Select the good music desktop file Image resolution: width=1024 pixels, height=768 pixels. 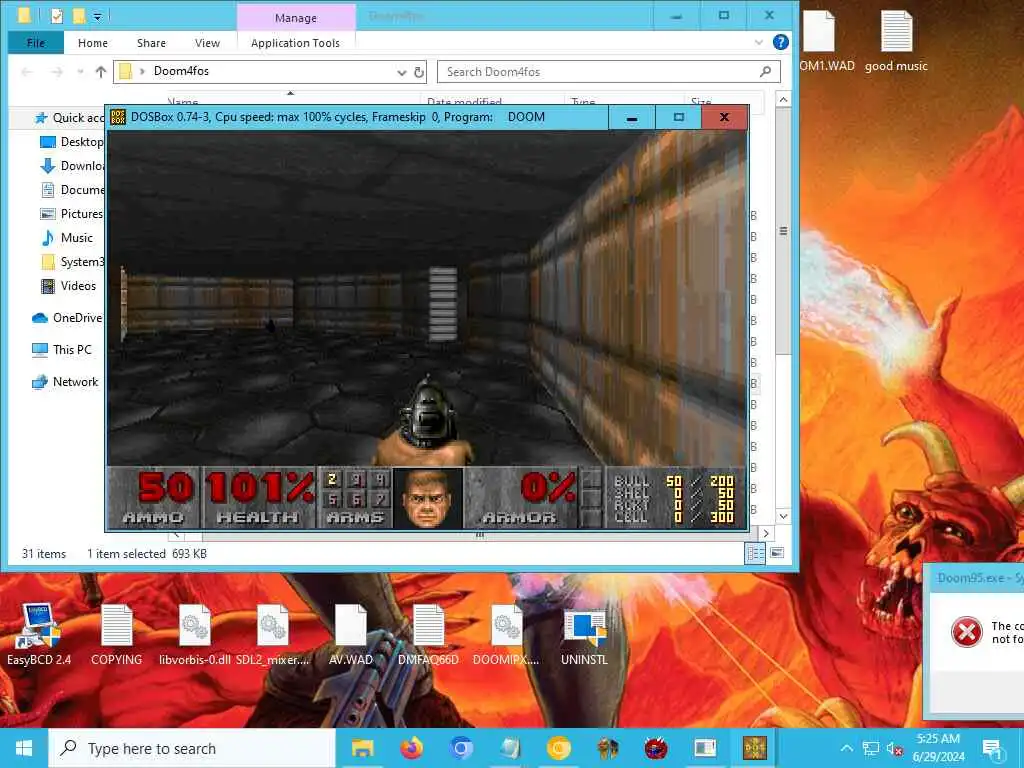click(x=896, y=40)
